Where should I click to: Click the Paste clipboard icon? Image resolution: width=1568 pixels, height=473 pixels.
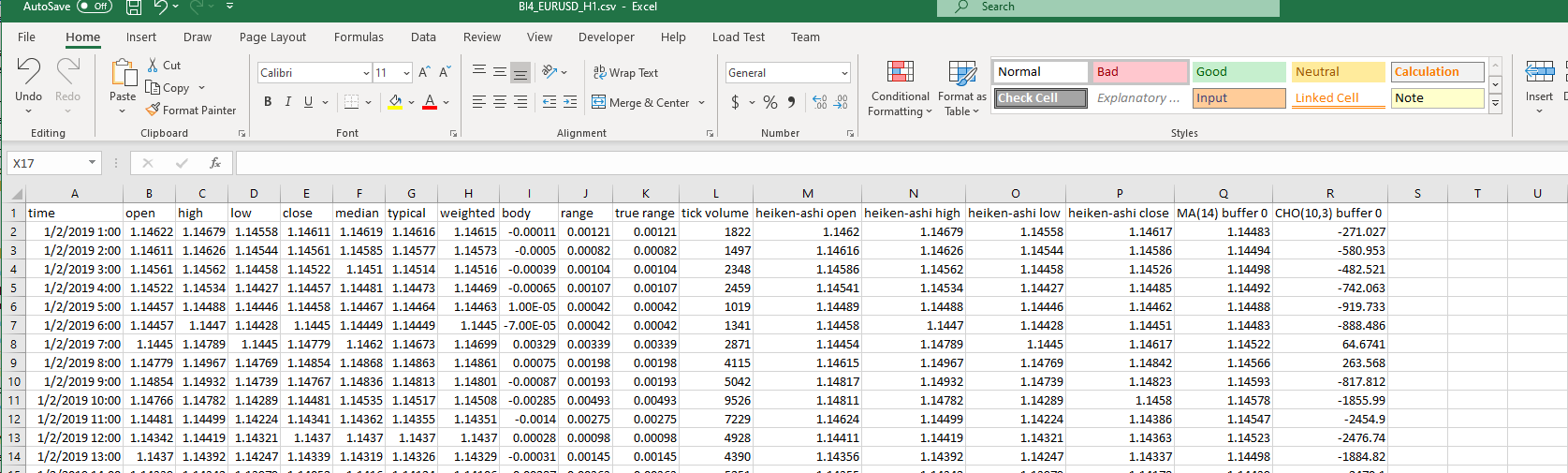tap(123, 72)
